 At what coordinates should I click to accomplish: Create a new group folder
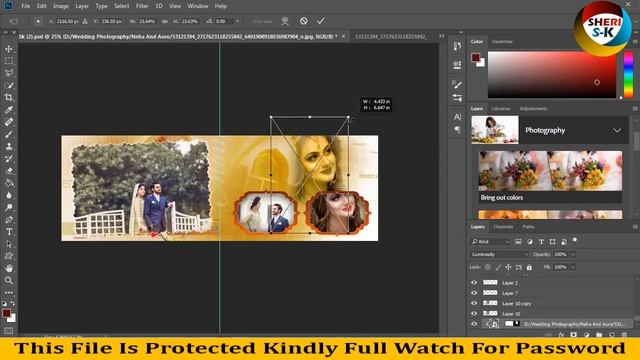599,335
